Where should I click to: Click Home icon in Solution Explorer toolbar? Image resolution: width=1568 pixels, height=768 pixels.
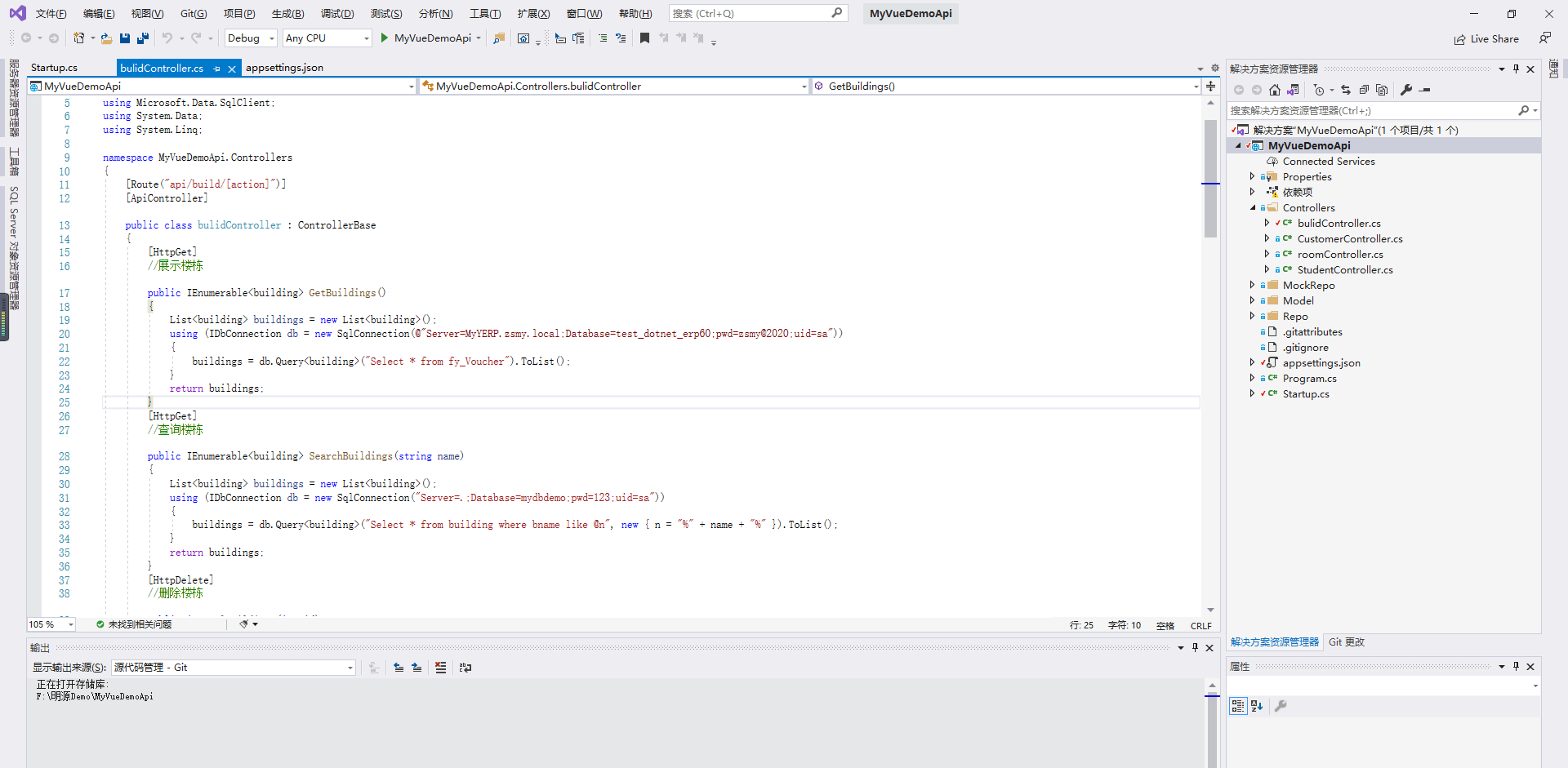pyautogui.click(x=1275, y=90)
